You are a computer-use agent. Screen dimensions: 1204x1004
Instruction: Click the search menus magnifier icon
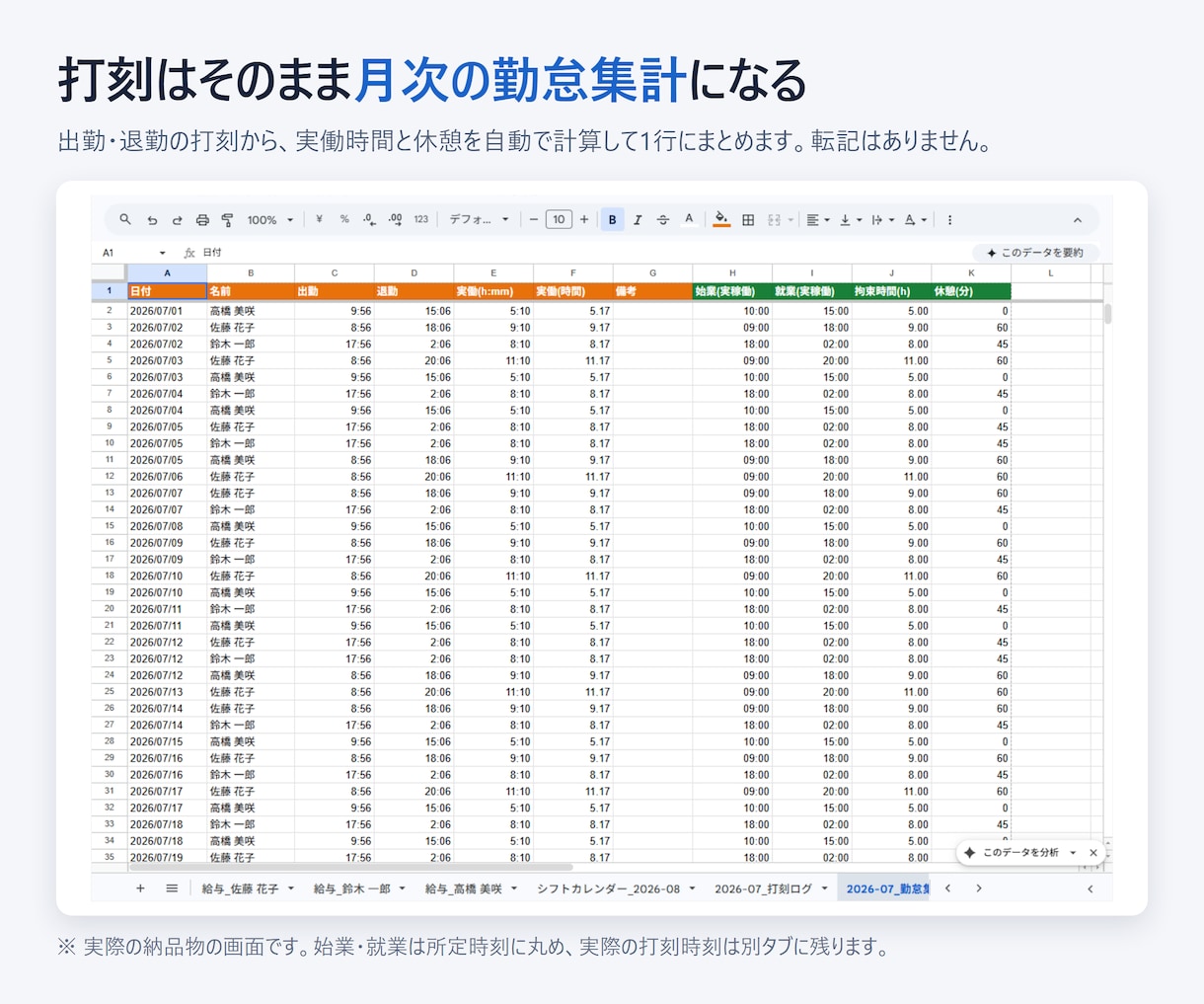[x=125, y=219]
